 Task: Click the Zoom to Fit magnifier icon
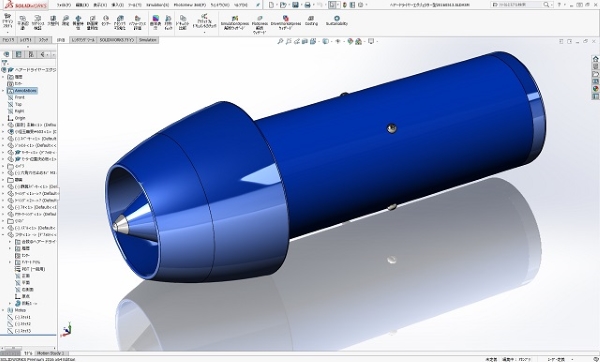pyautogui.click(x=280, y=41)
